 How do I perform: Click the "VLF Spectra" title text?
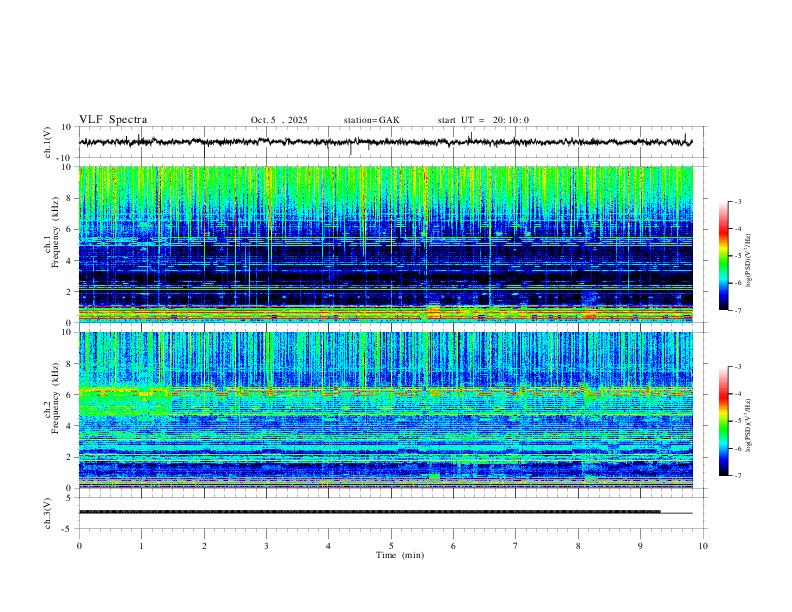coord(113,120)
